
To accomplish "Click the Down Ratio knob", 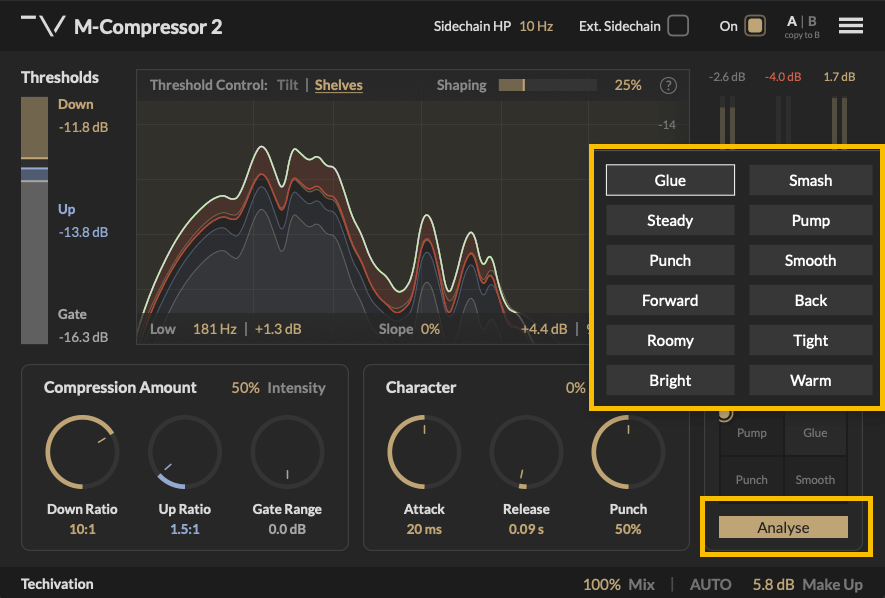I will pos(82,452).
